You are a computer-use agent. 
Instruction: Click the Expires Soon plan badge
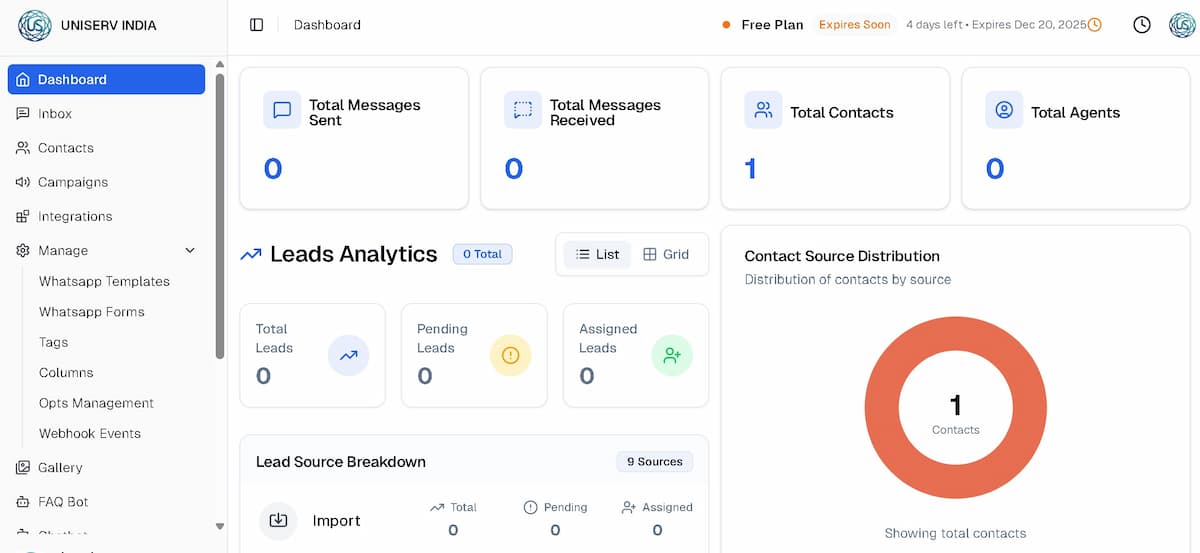854,25
